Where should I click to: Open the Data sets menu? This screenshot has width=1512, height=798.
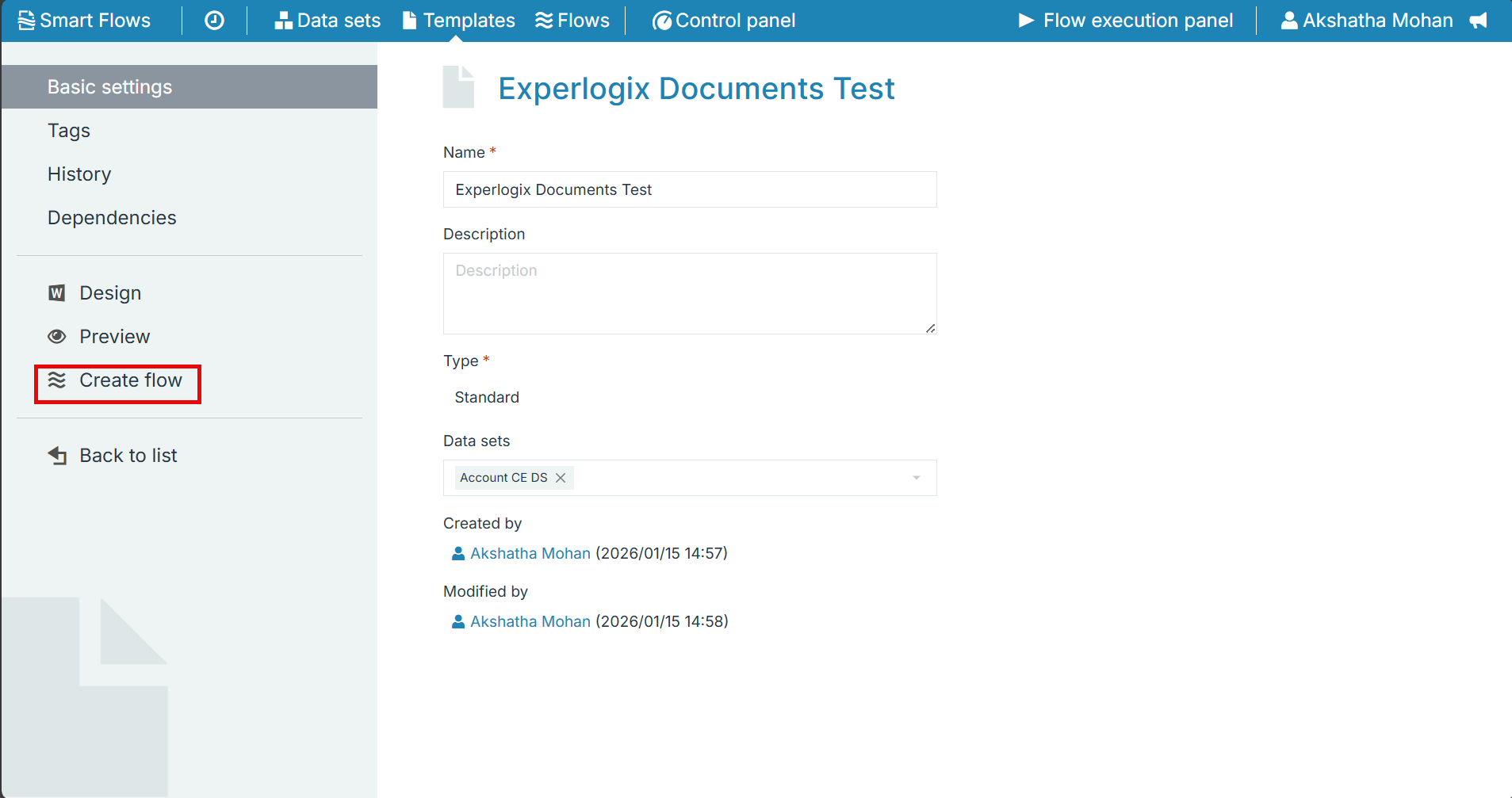(327, 21)
